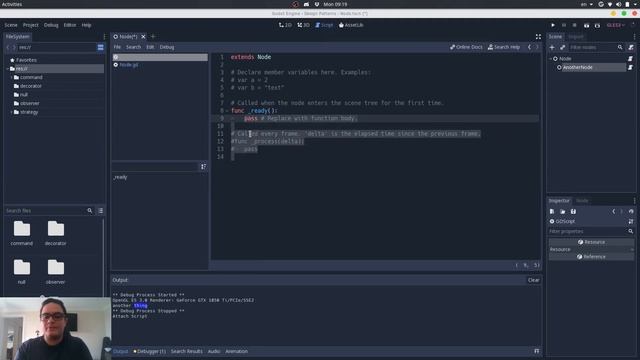Open the Search Results bottom tab
The width and height of the screenshot is (640, 360).
(187, 351)
